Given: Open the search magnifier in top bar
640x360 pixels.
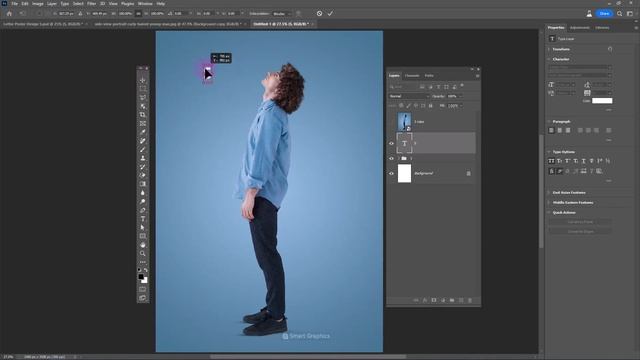Looking at the screenshot, I should click(620, 13).
